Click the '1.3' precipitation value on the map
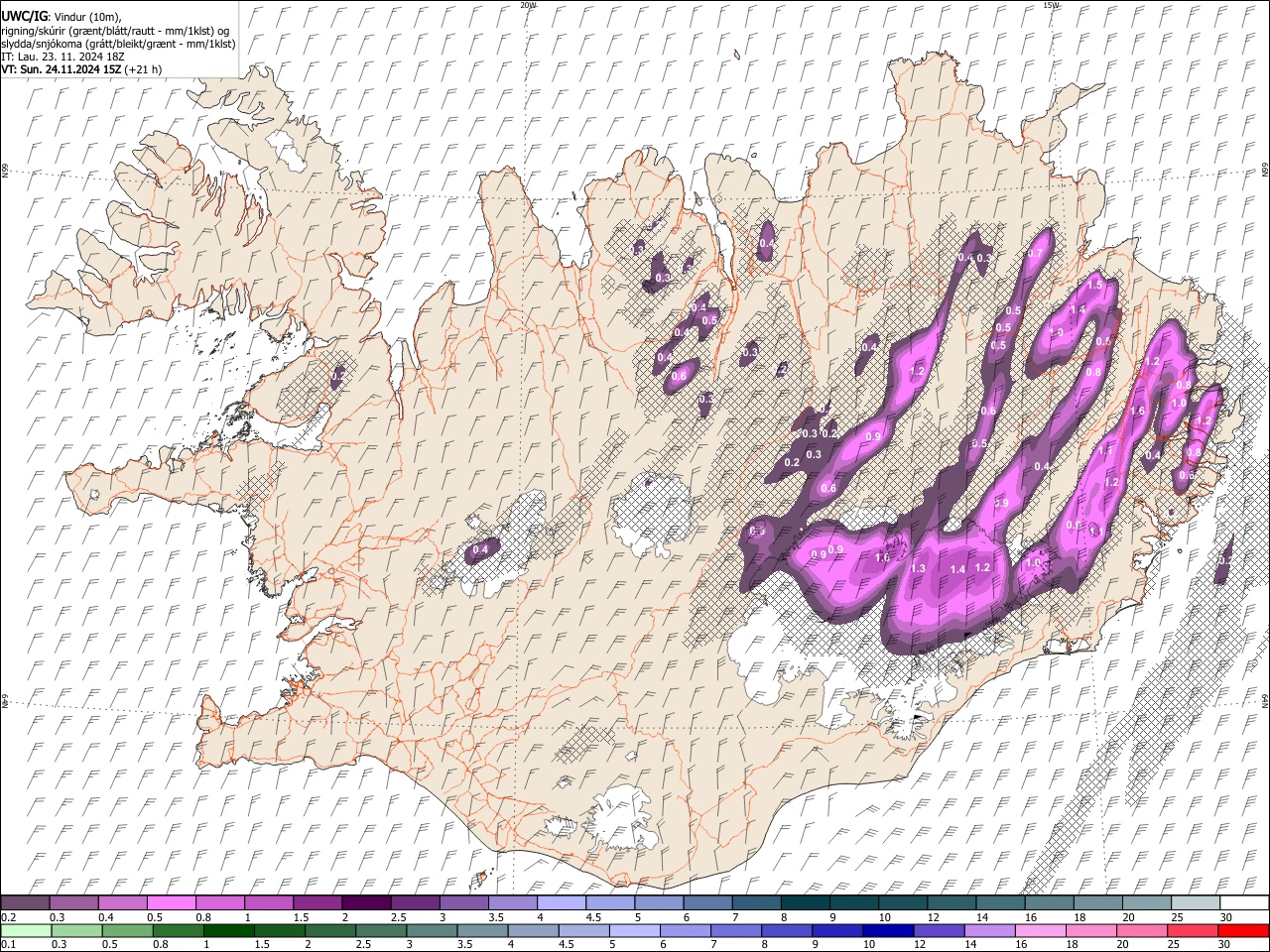 pyautogui.click(x=918, y=568)
